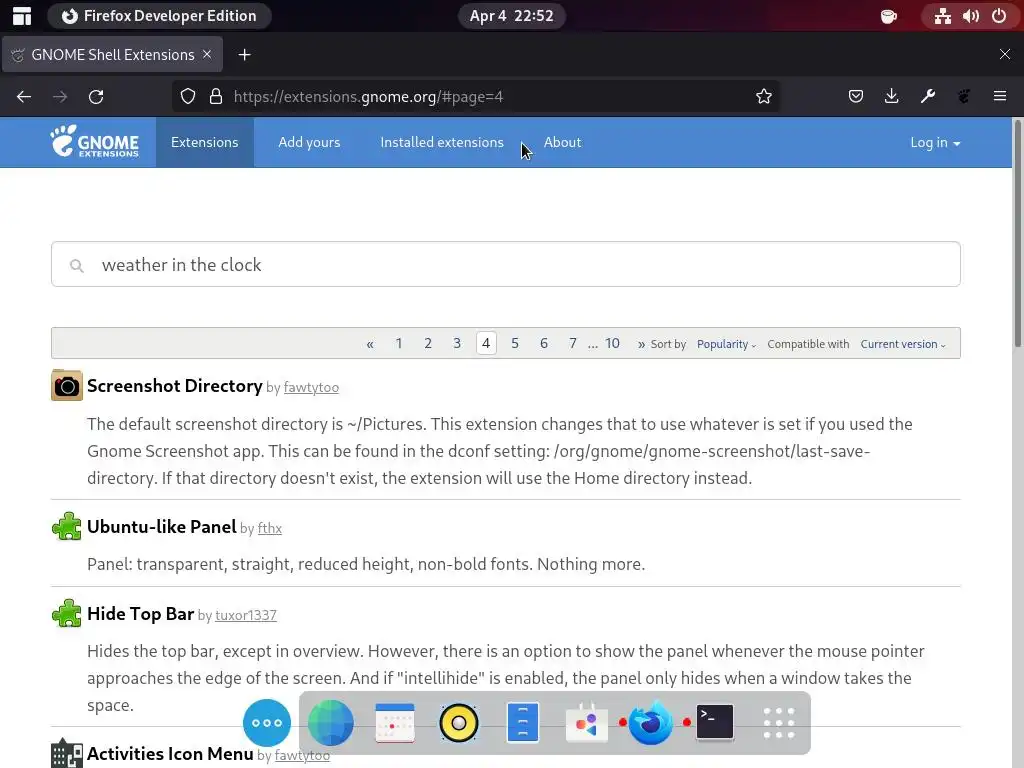This screenshot has width=1024, height=768.
Task: Open the Activities overview icon
Action: (22, 16)
